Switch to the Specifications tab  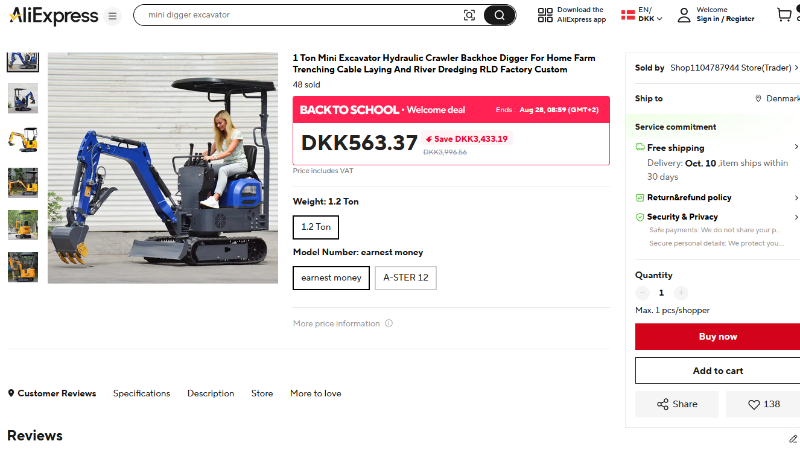tap(141, 393)
